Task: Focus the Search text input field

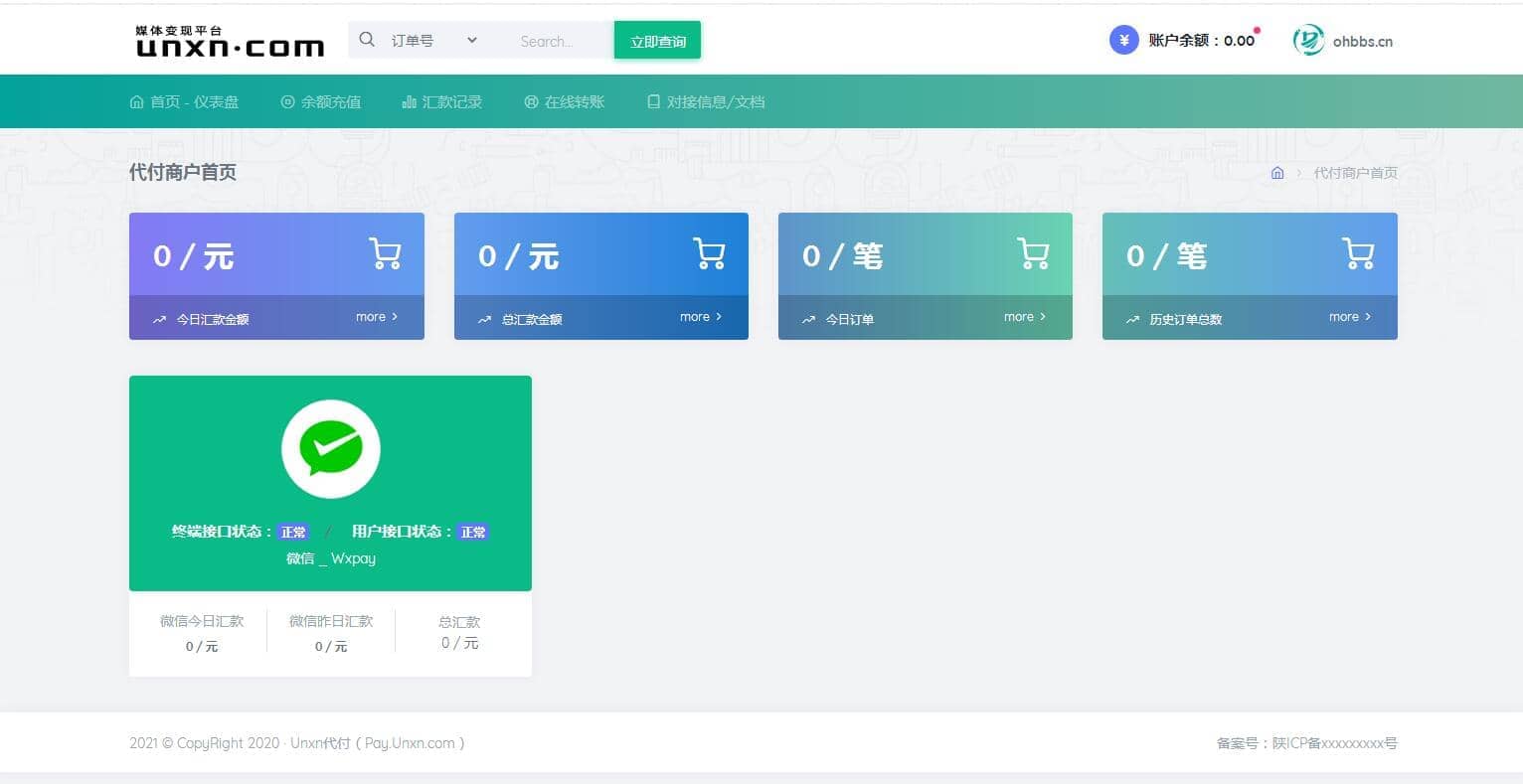Action: [557, 42]
